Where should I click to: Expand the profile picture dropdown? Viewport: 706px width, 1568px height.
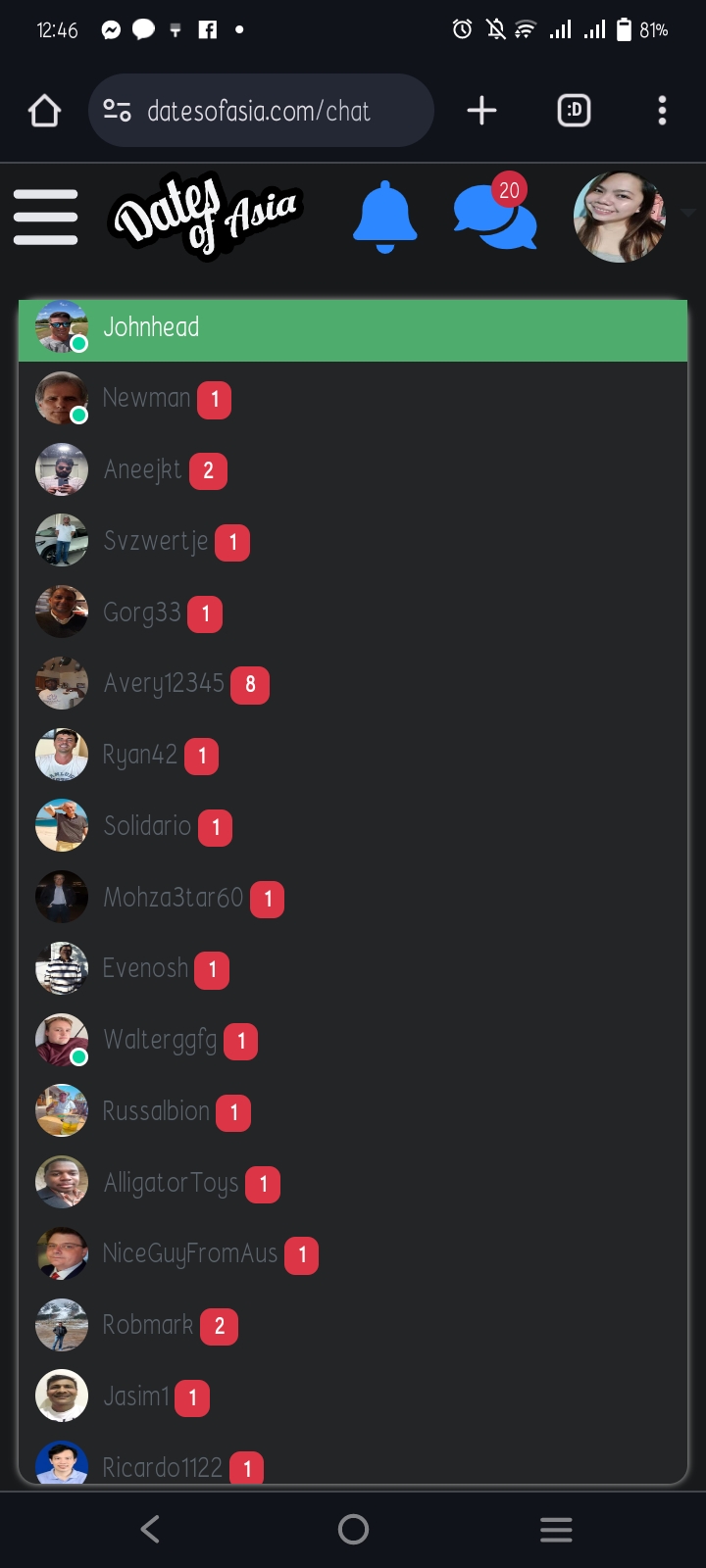[687, 213]
